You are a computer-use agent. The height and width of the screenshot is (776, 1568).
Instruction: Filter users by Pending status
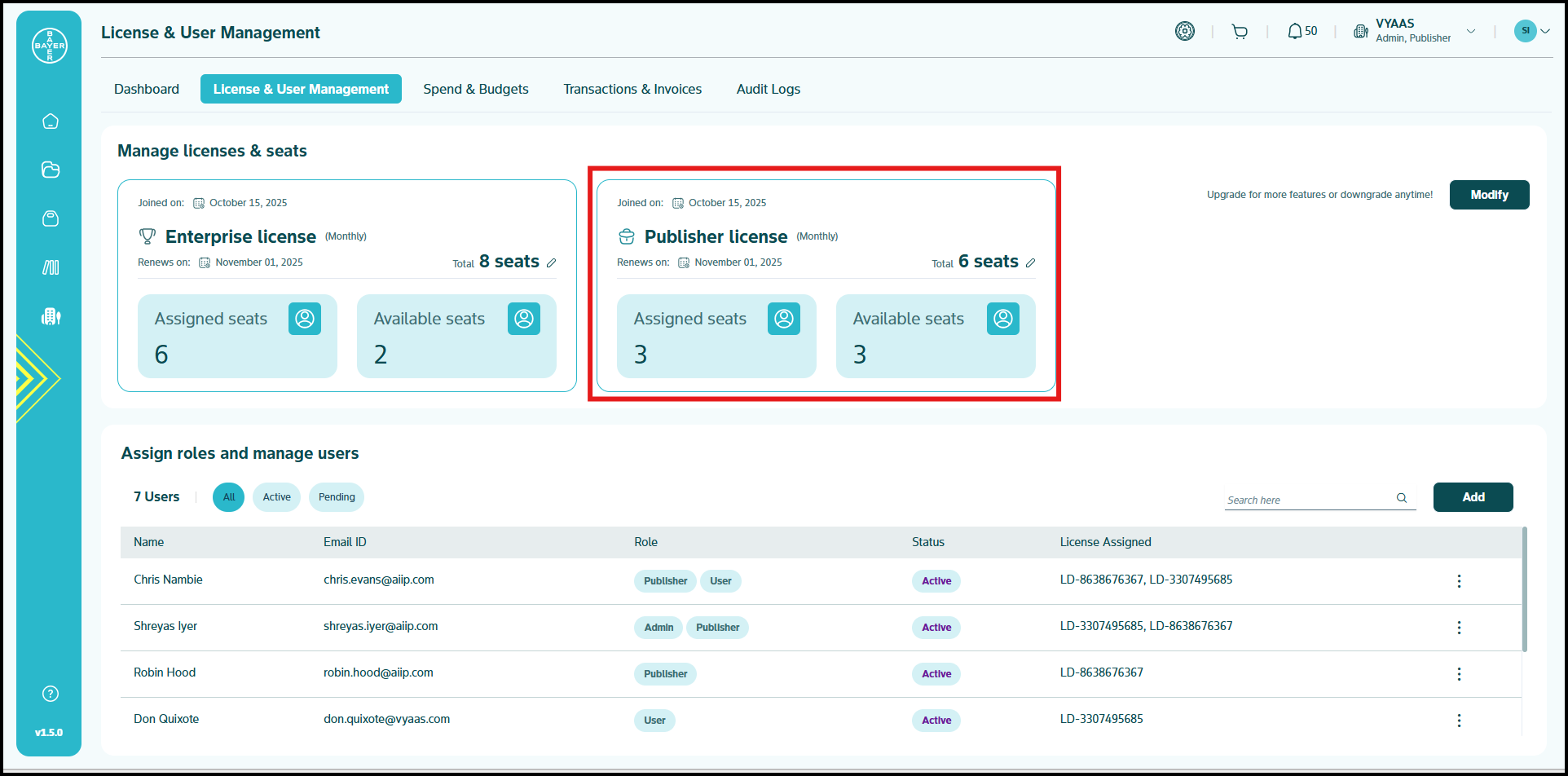point(337,497)
